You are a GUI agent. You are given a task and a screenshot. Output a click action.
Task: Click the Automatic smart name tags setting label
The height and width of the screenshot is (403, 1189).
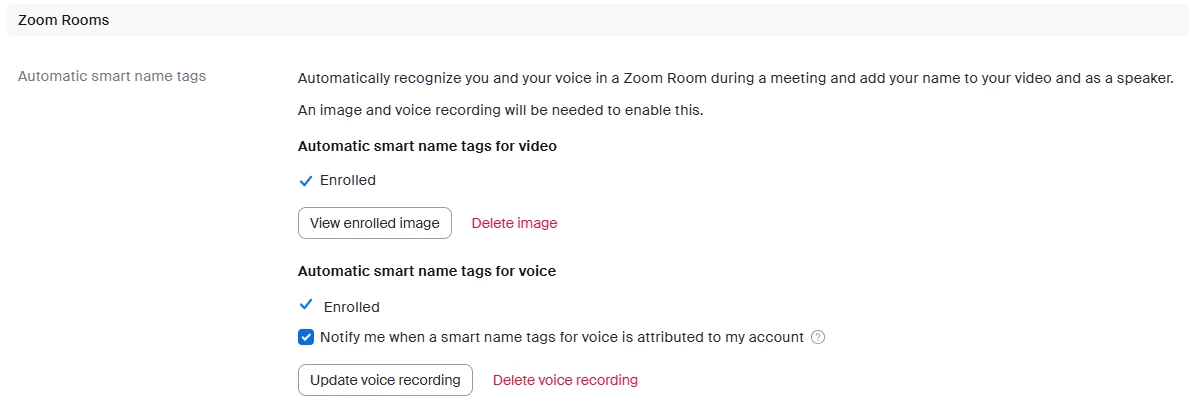pos(112,76)
